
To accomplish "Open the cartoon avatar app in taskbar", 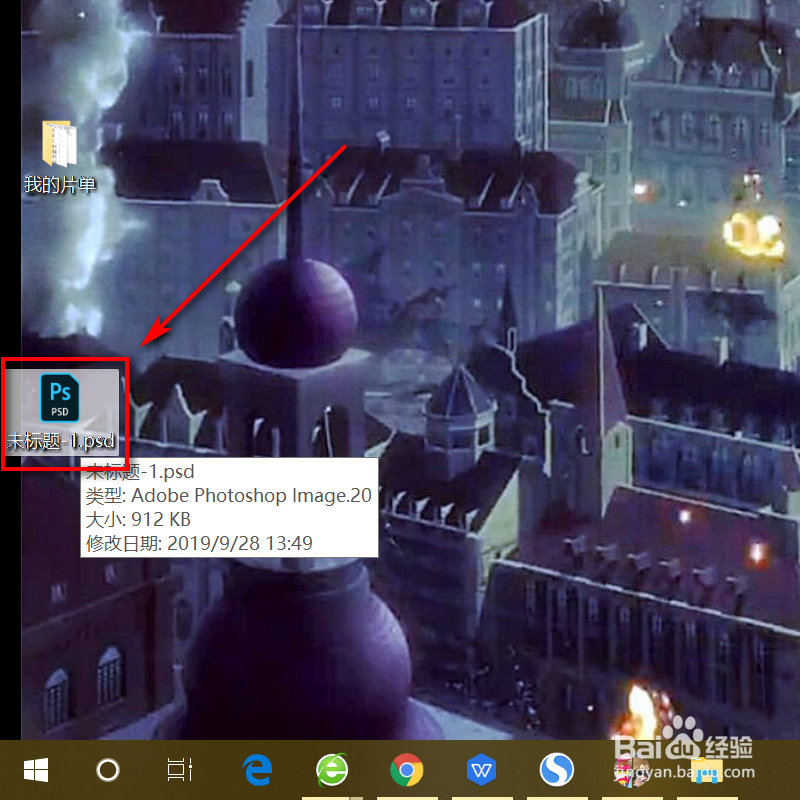I will [631, 771].
